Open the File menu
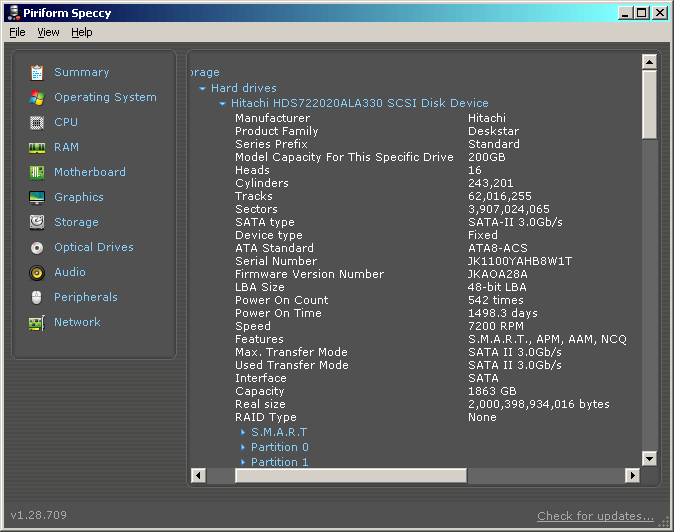The width and height of the screenshot is (674, 532). 17,32
